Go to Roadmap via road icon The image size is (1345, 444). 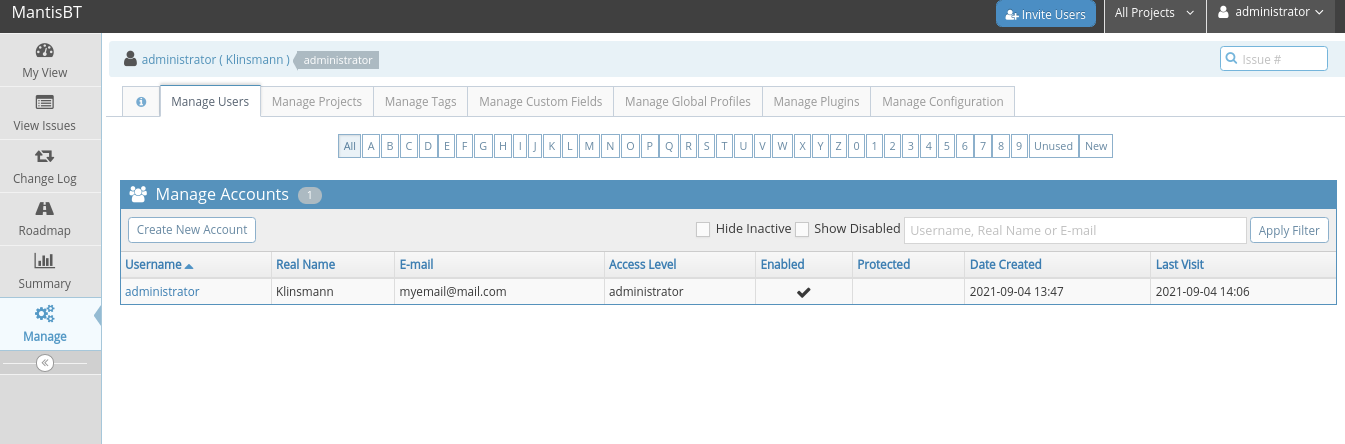coord(44,209)
